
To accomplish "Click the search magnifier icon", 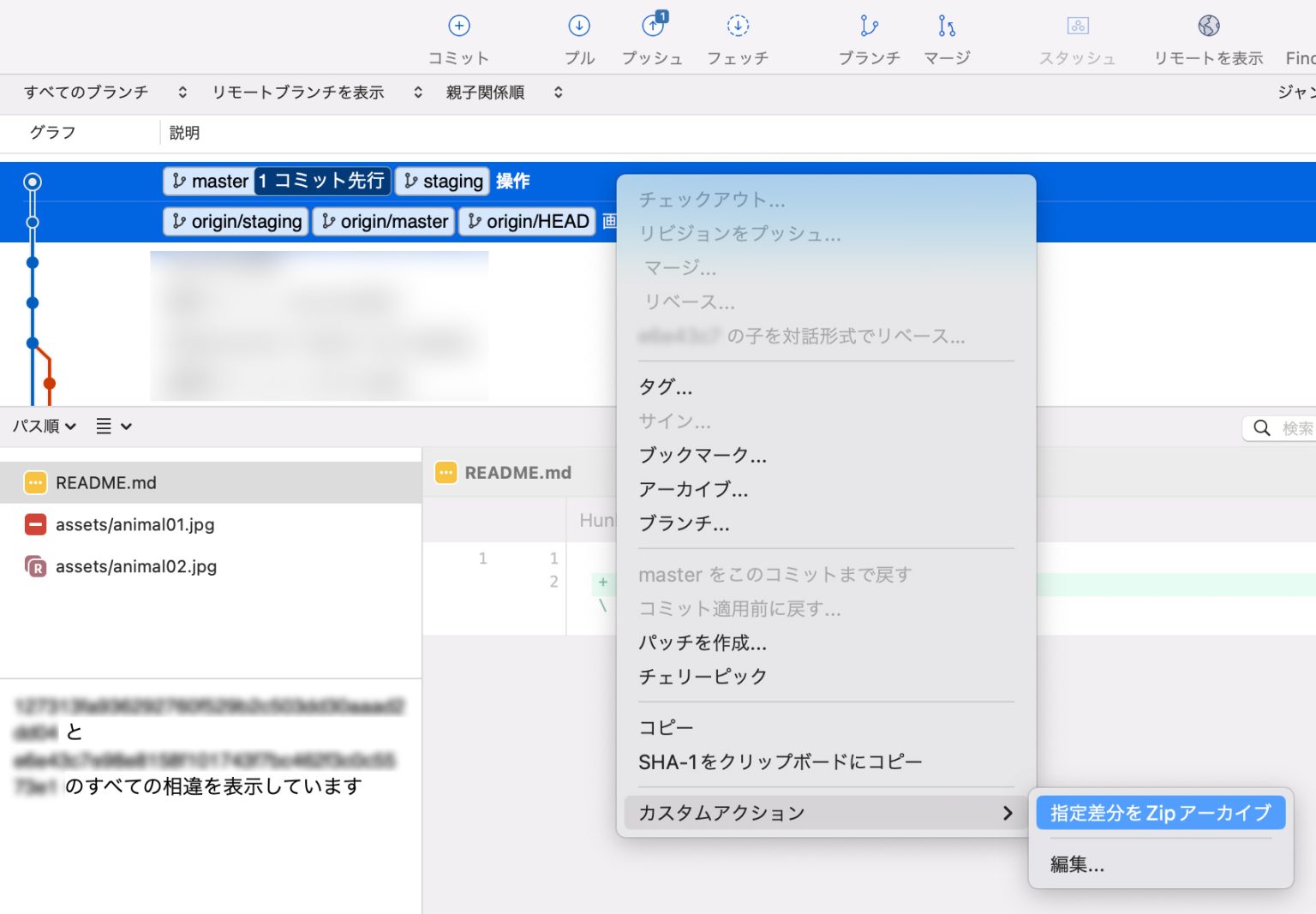I will (1261, 427).
